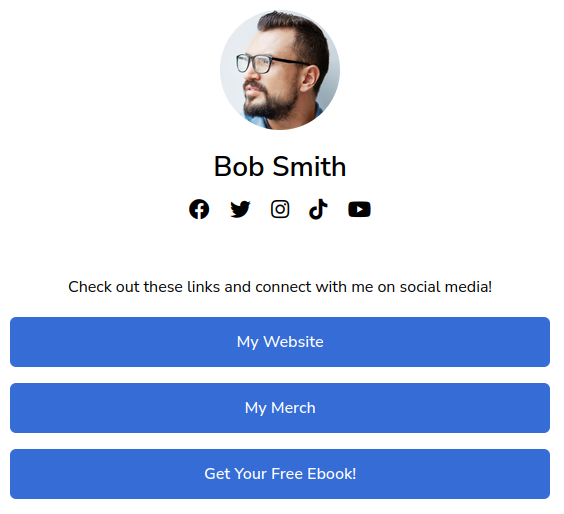Select the man with glasses avatar
This screenshot has height=514, width=564.
pyautogui.click(x=282, y=70)
